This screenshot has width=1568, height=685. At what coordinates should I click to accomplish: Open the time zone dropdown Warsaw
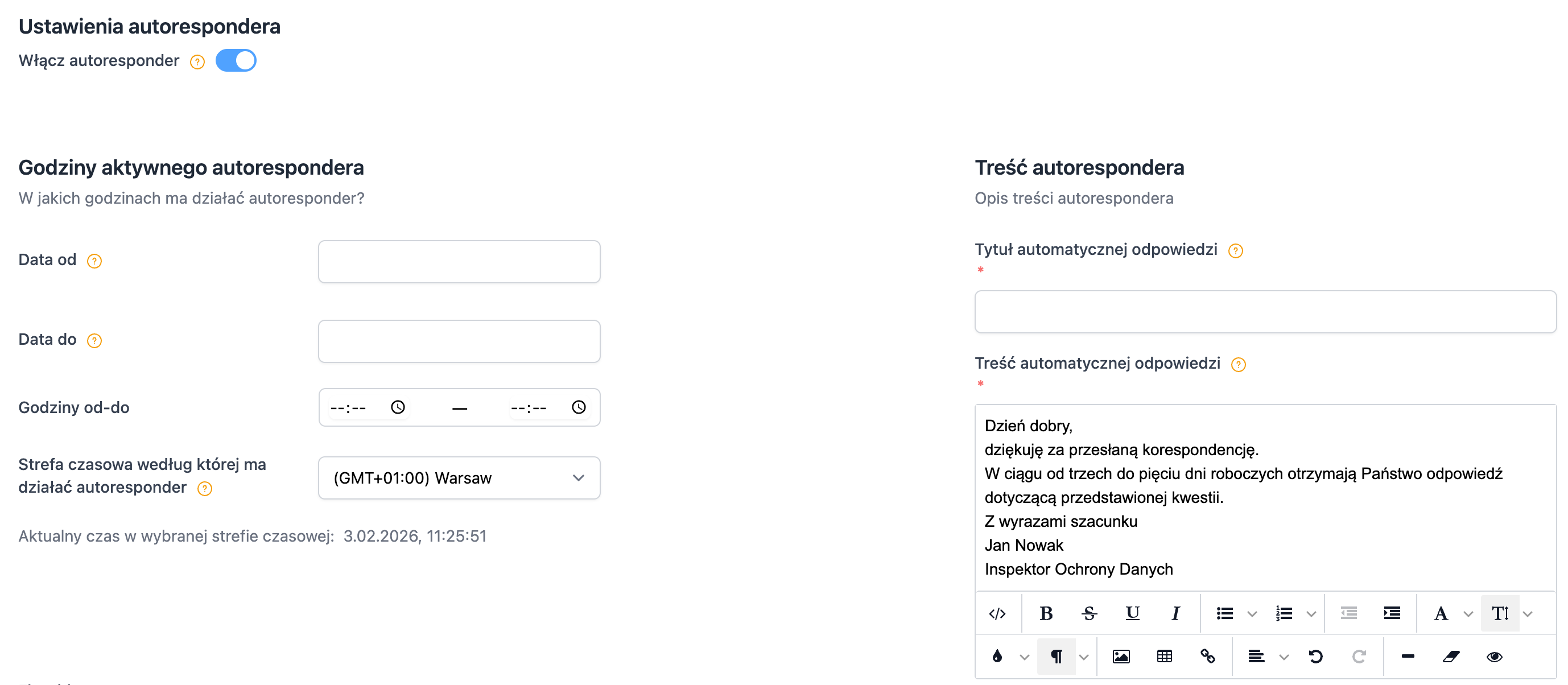[x=459, y=478]
